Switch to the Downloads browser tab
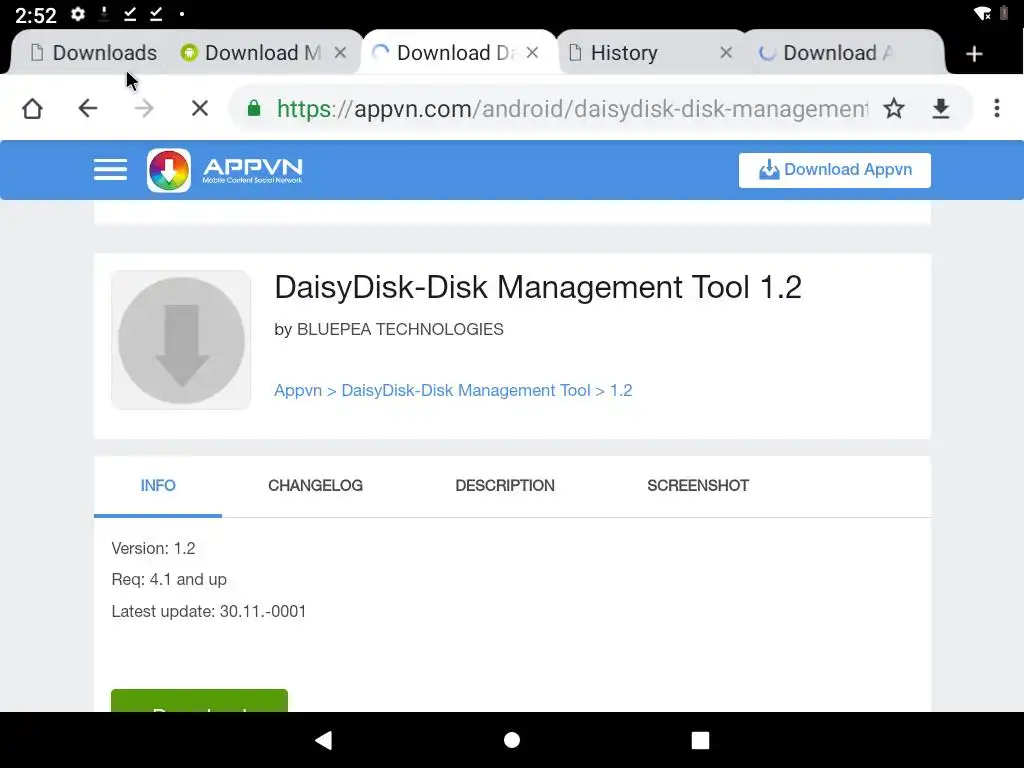 (93, 53)
